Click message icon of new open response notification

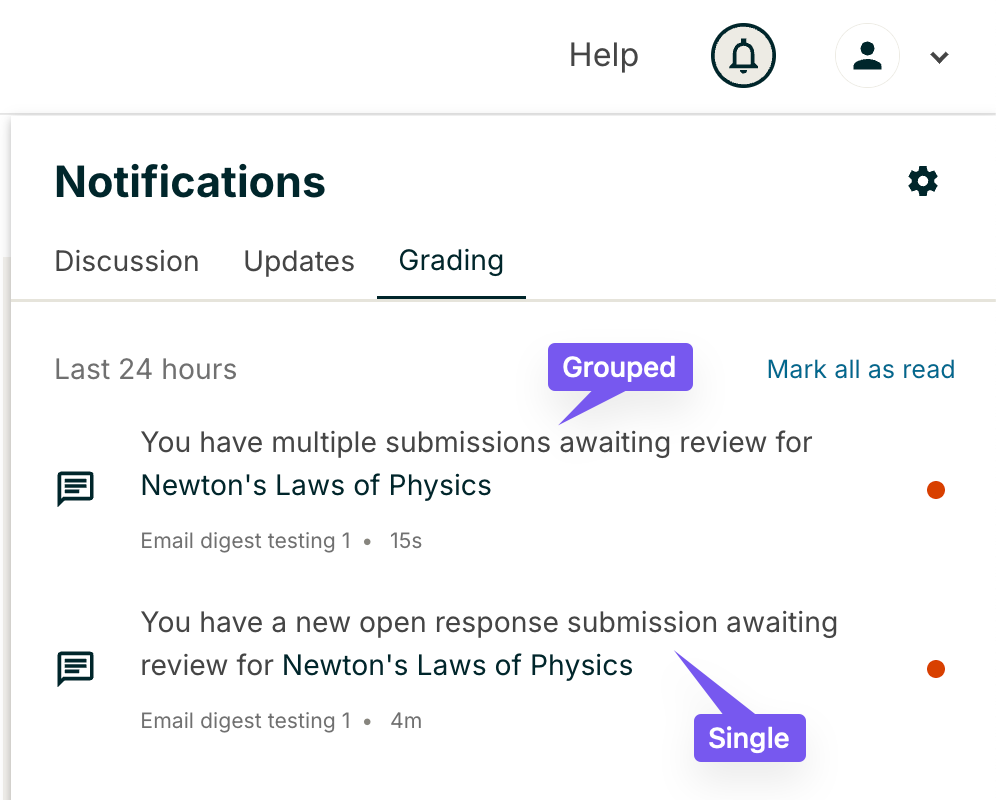point(75,668)
